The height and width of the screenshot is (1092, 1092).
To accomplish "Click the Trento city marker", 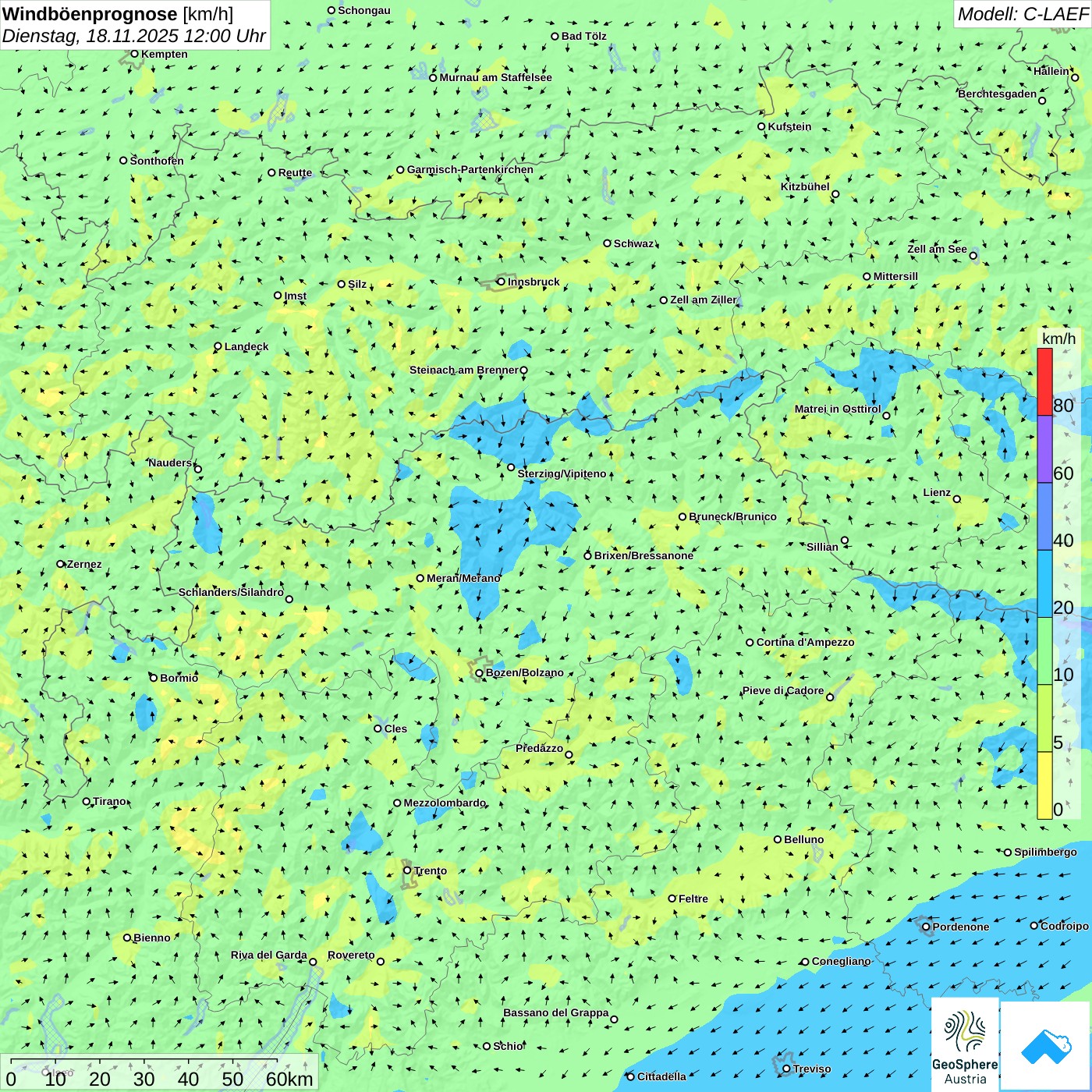I will (x=407, y=870).
